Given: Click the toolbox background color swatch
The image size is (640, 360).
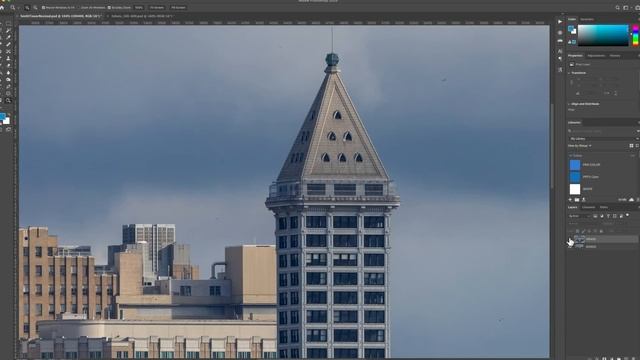Looking at the screenshot, I should (7, 121).
